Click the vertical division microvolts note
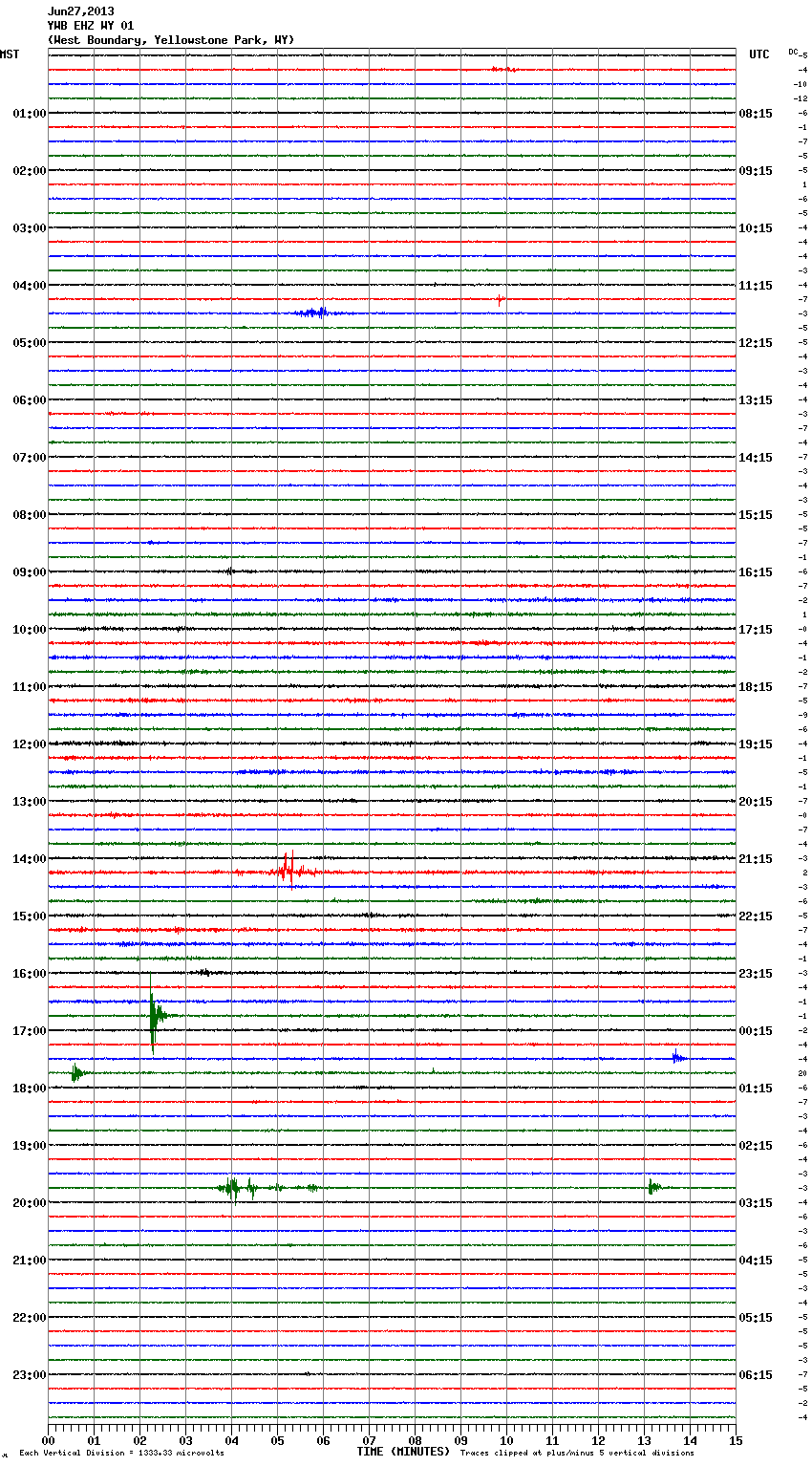 point(121,1453)
